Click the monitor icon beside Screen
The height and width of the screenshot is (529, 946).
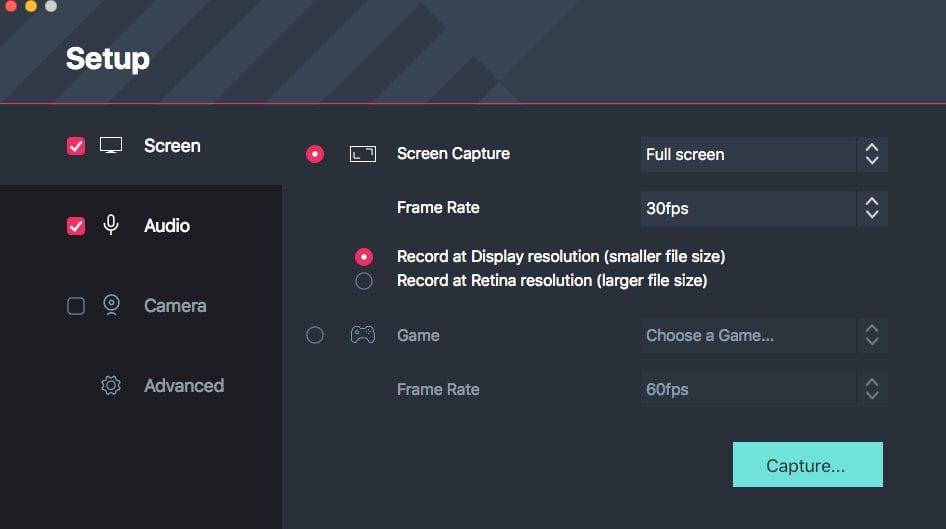(x=111, y=146)
